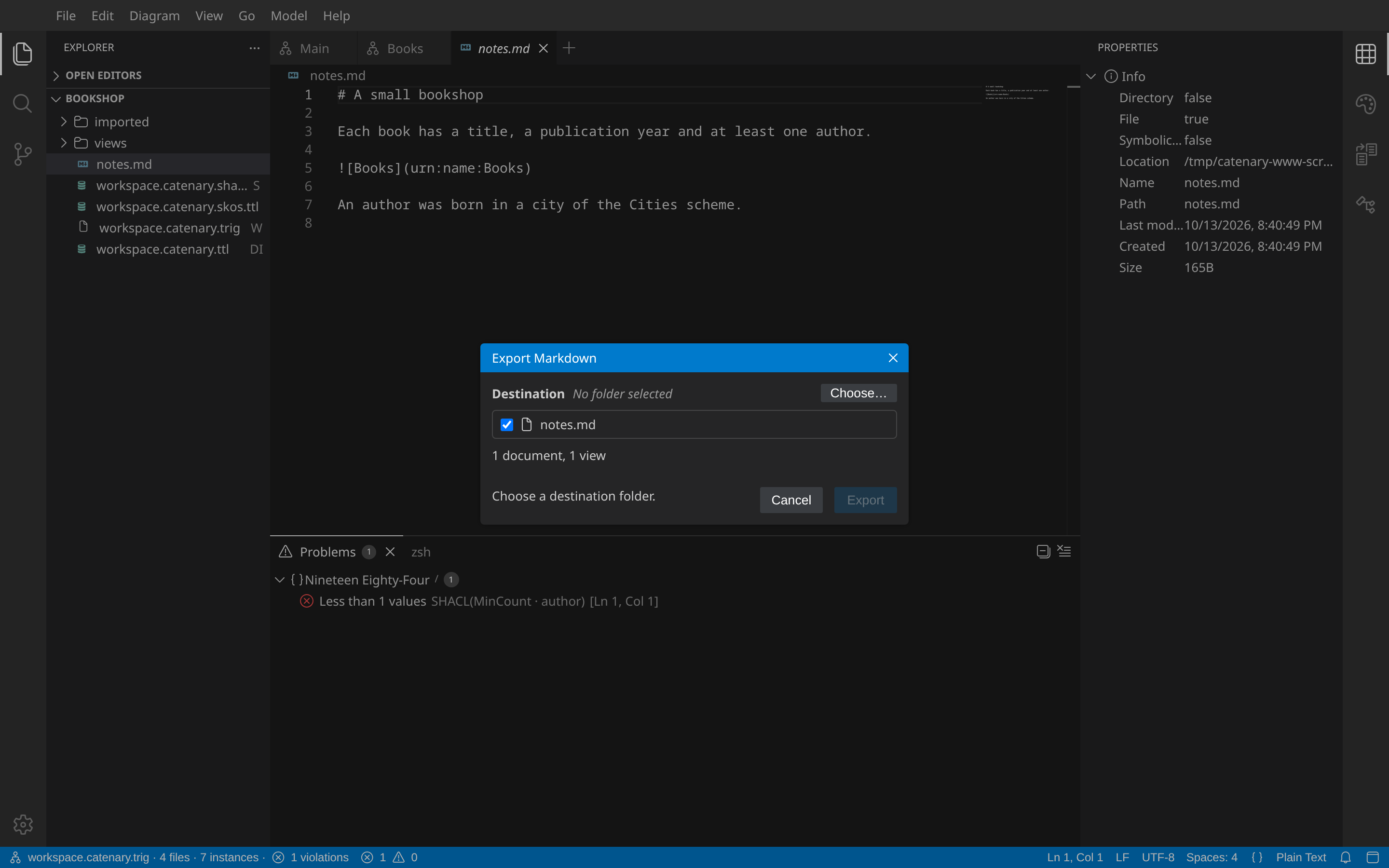Uncheck the notes.md checkbox in export dialog
Screen dimensions: 1389x868
click(506, 425)
